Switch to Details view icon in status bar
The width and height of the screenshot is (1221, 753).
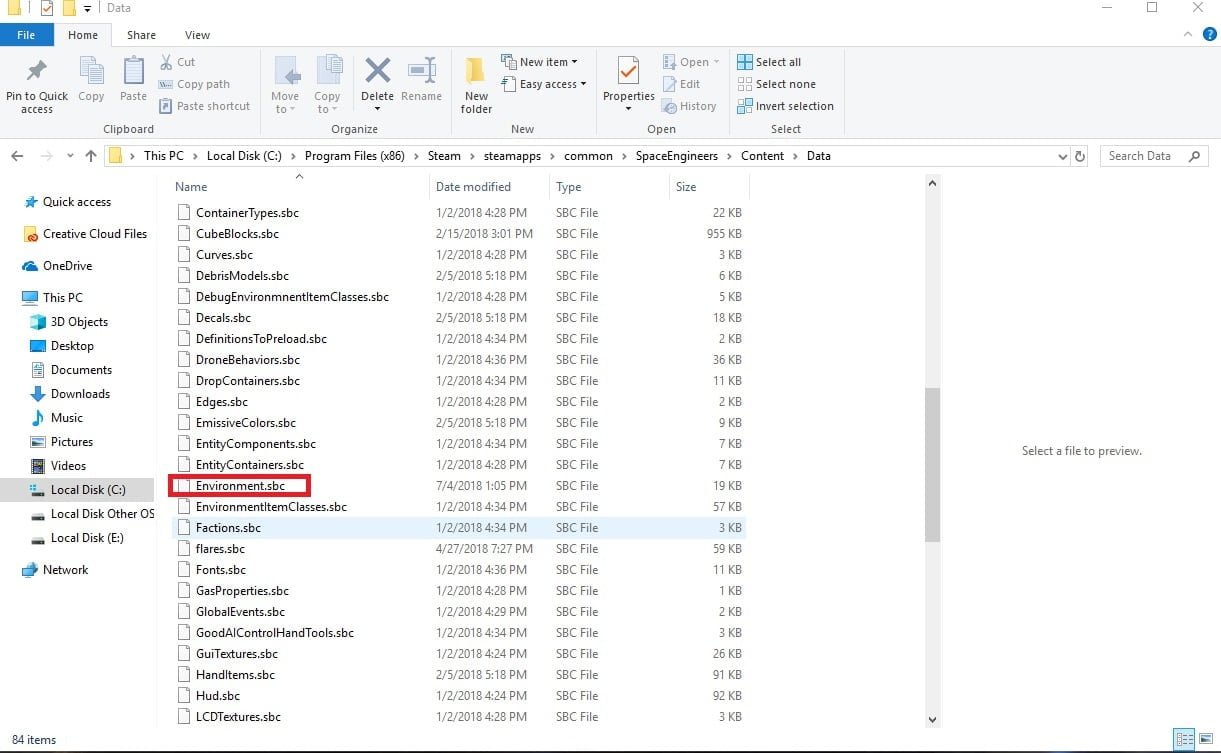pos(1185,740)
